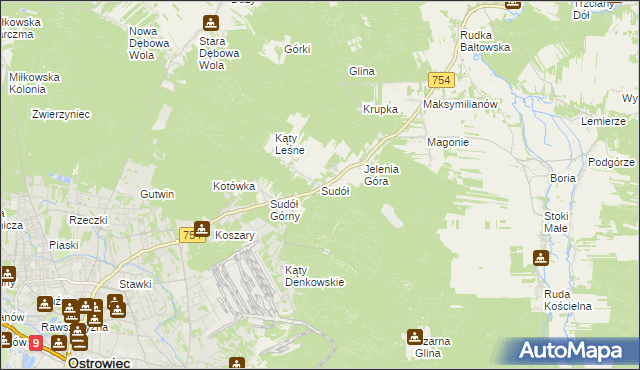Click the yellow 754 shield next to Koszary marker
This screenshot has height=370, width=640.
click(188, 235)
